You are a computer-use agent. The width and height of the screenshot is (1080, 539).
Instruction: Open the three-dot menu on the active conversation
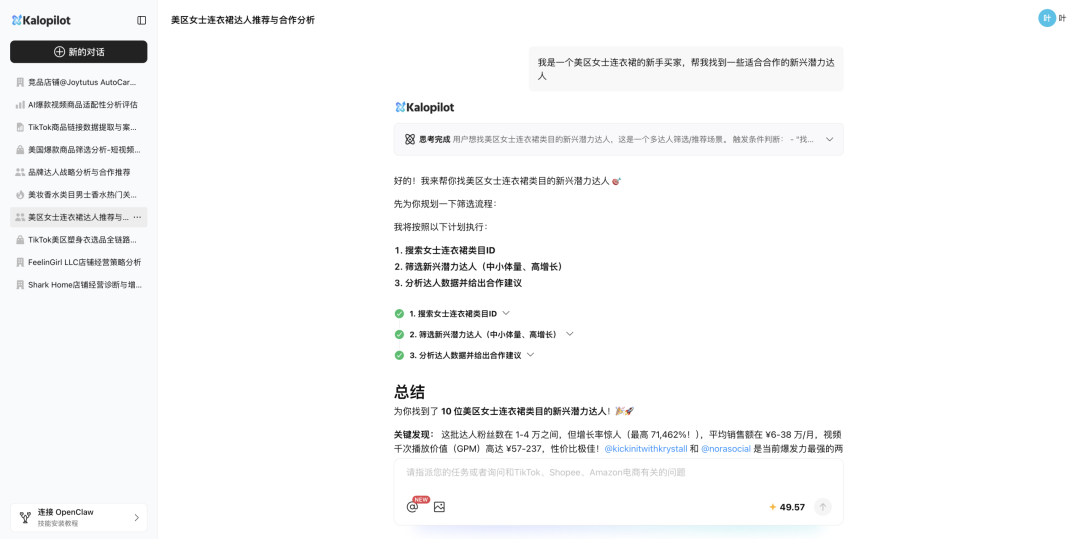tap(137, 217)
